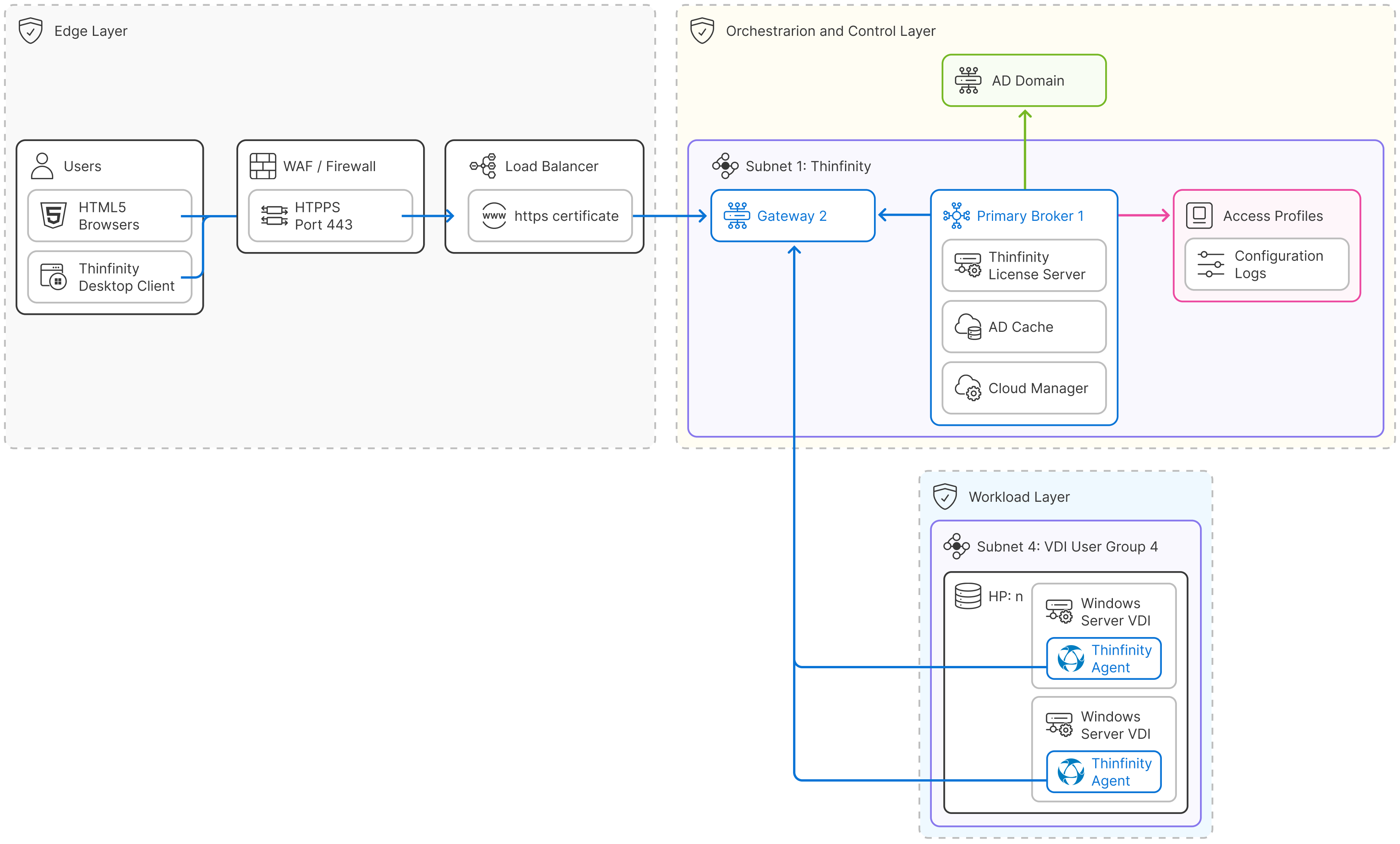Image resolution: width=1400 pixels, height=844 pixels.
Task: Click the www https certificate icon
Action: pyautogui.click(x=494, y=216)
